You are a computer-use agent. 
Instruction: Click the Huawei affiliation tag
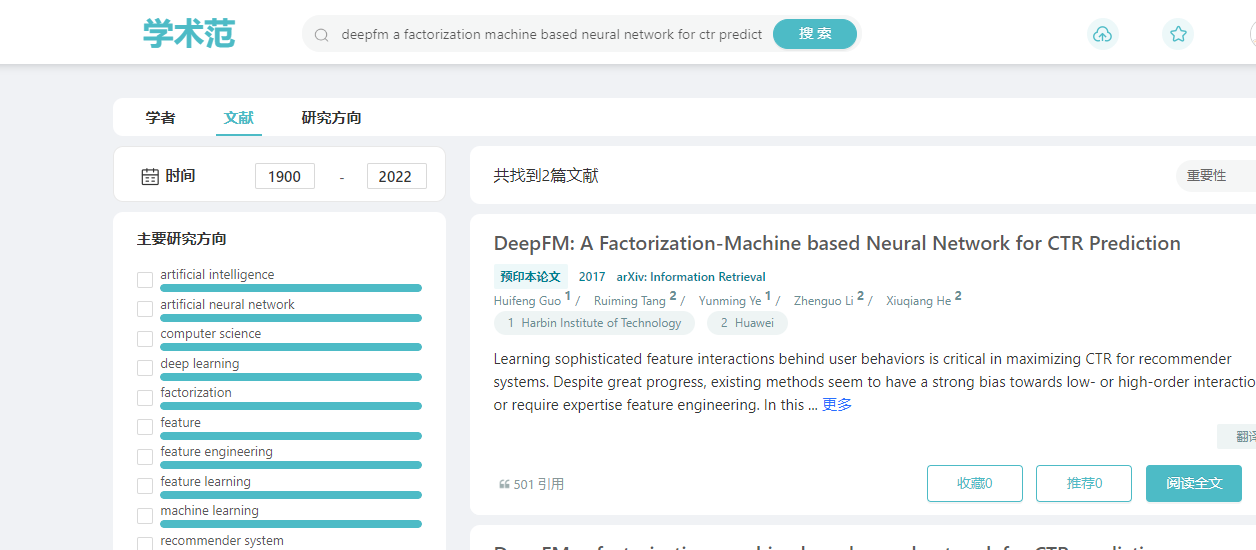coord(747,323)
